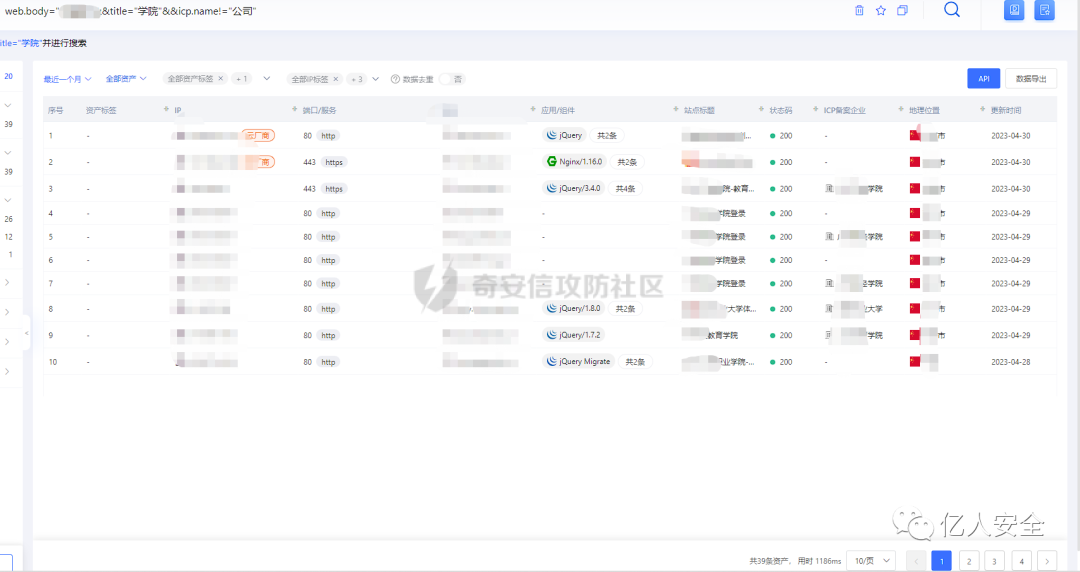Go to page 4
Screen dimensions: 1080x572
tap(1021, 561)
